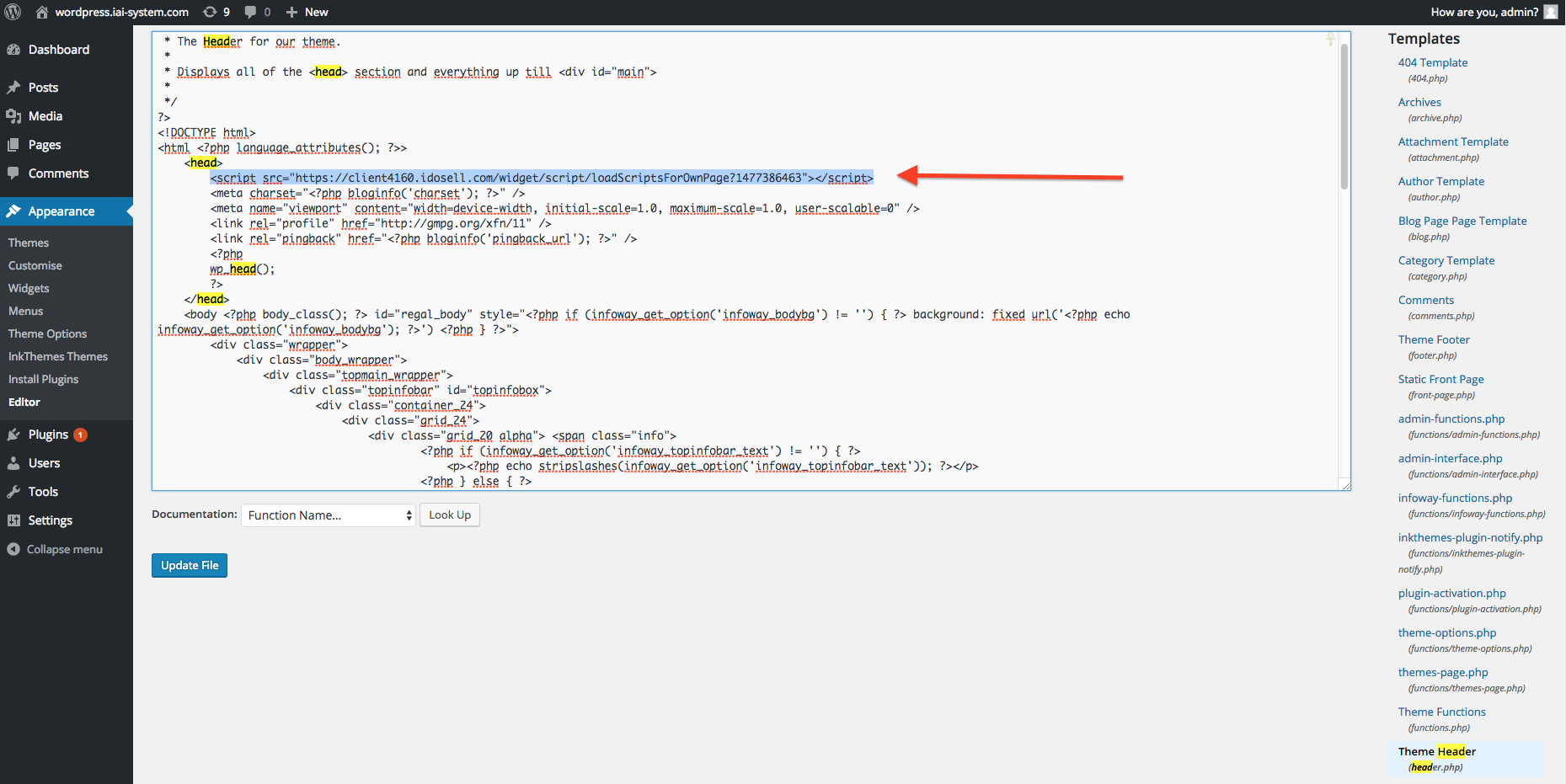Go to Customise submenu
The image size is (1566, 784).
[35, 265]
